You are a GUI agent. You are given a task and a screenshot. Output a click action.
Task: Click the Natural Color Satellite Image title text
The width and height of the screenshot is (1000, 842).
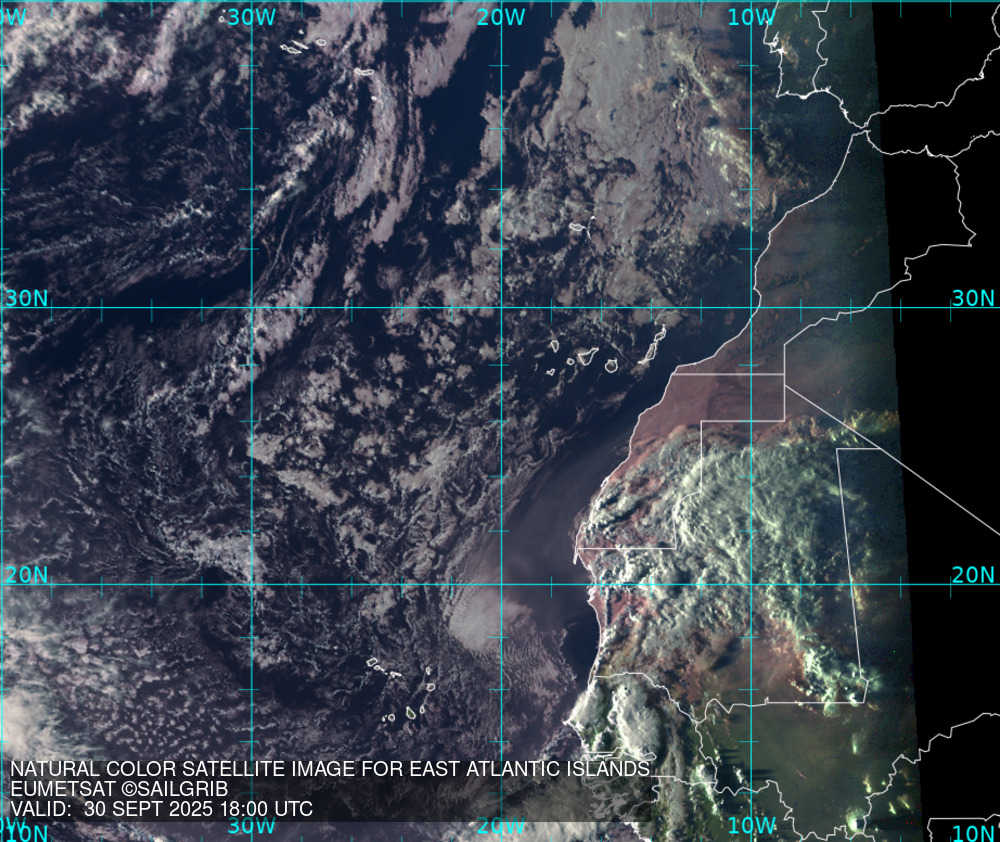pyautogui.click(x=330, y=769)
